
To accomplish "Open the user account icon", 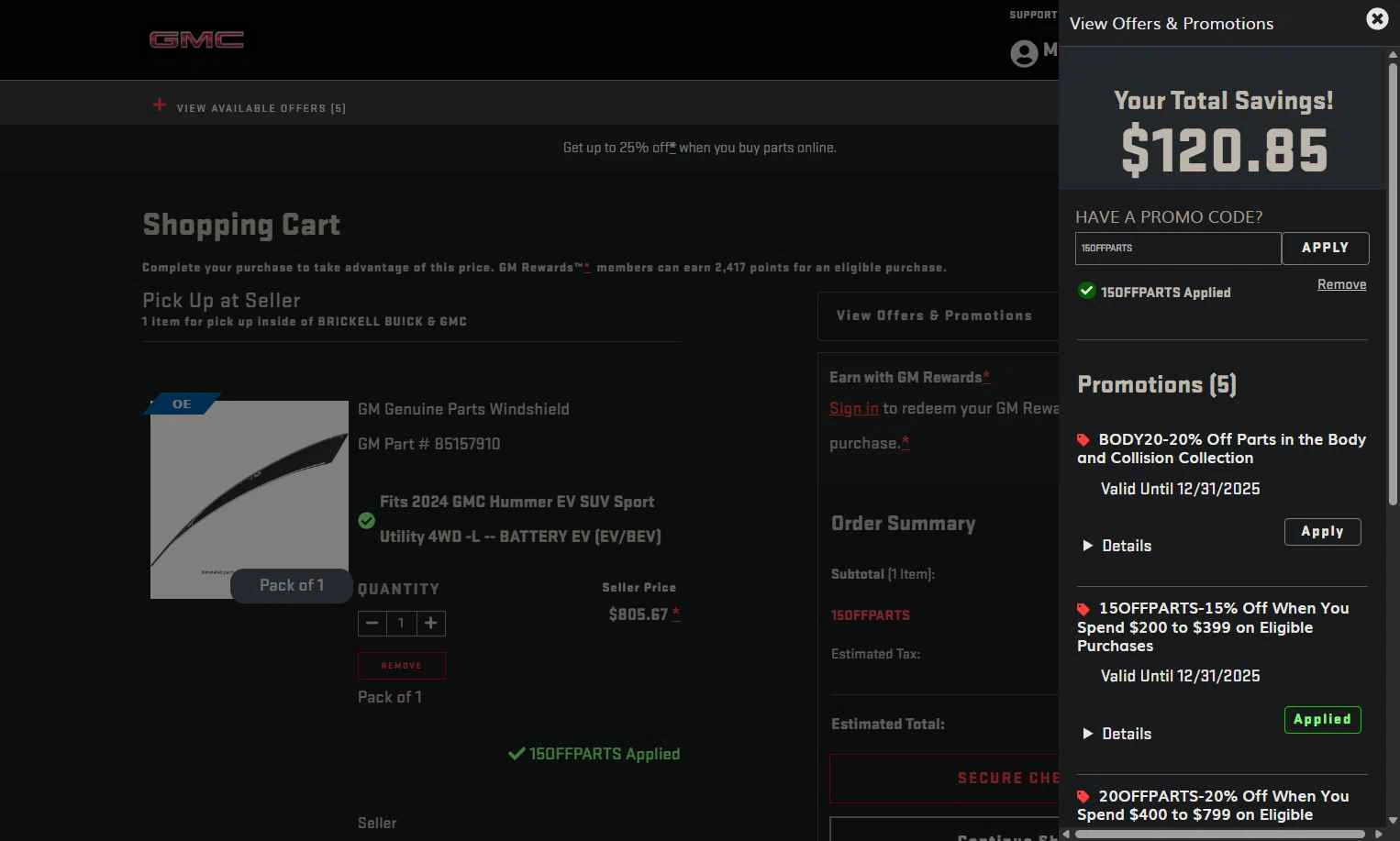I will [1024, 53].
